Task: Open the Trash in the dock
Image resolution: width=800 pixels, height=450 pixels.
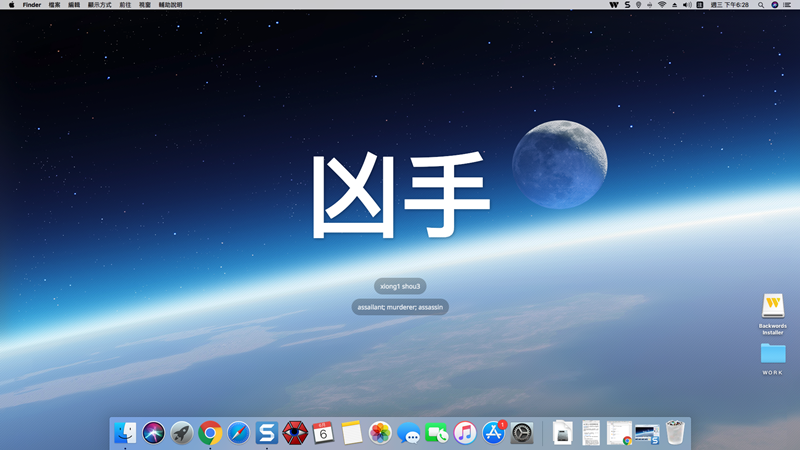Action: pyautogui.click(x=676, y=432)
